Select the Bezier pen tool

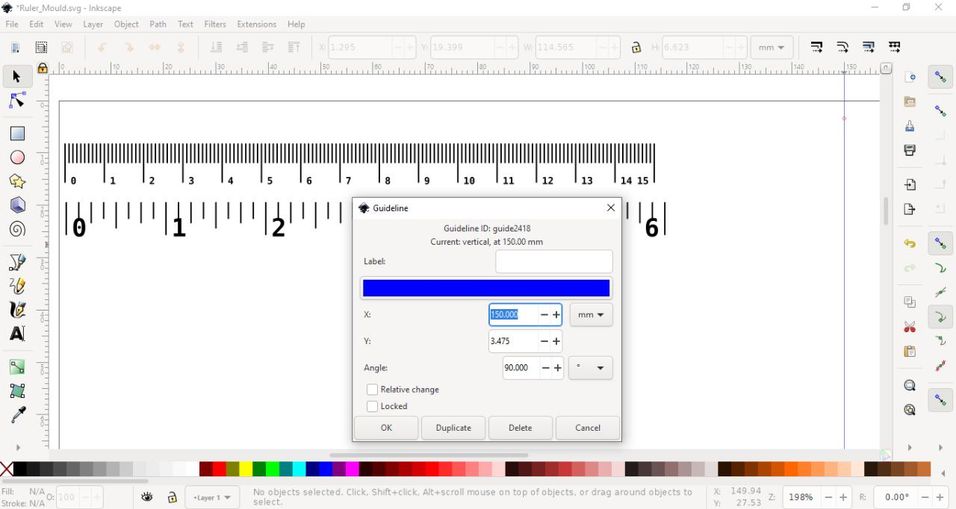17,262
